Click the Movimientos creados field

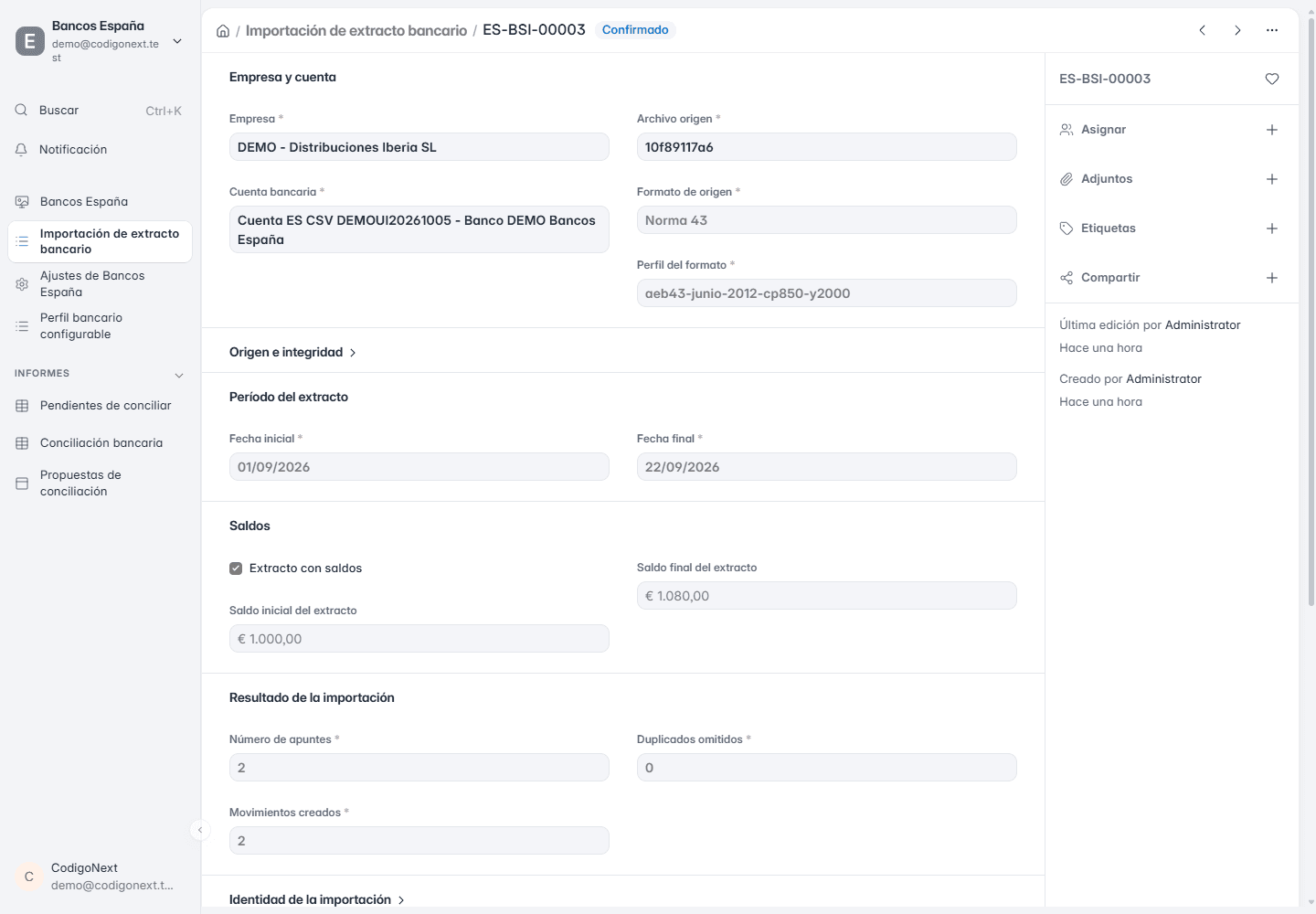tap(419, 841)
